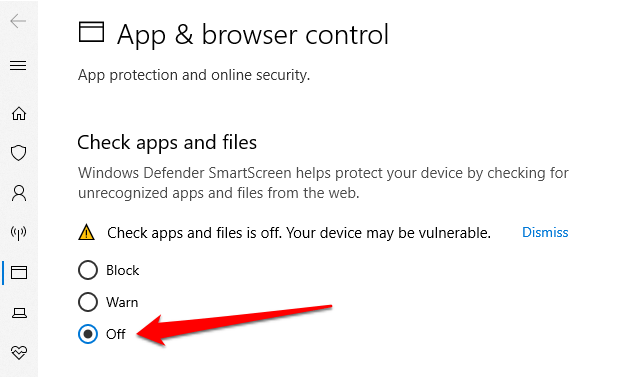Go back using the back arrow

click(18, 21)
